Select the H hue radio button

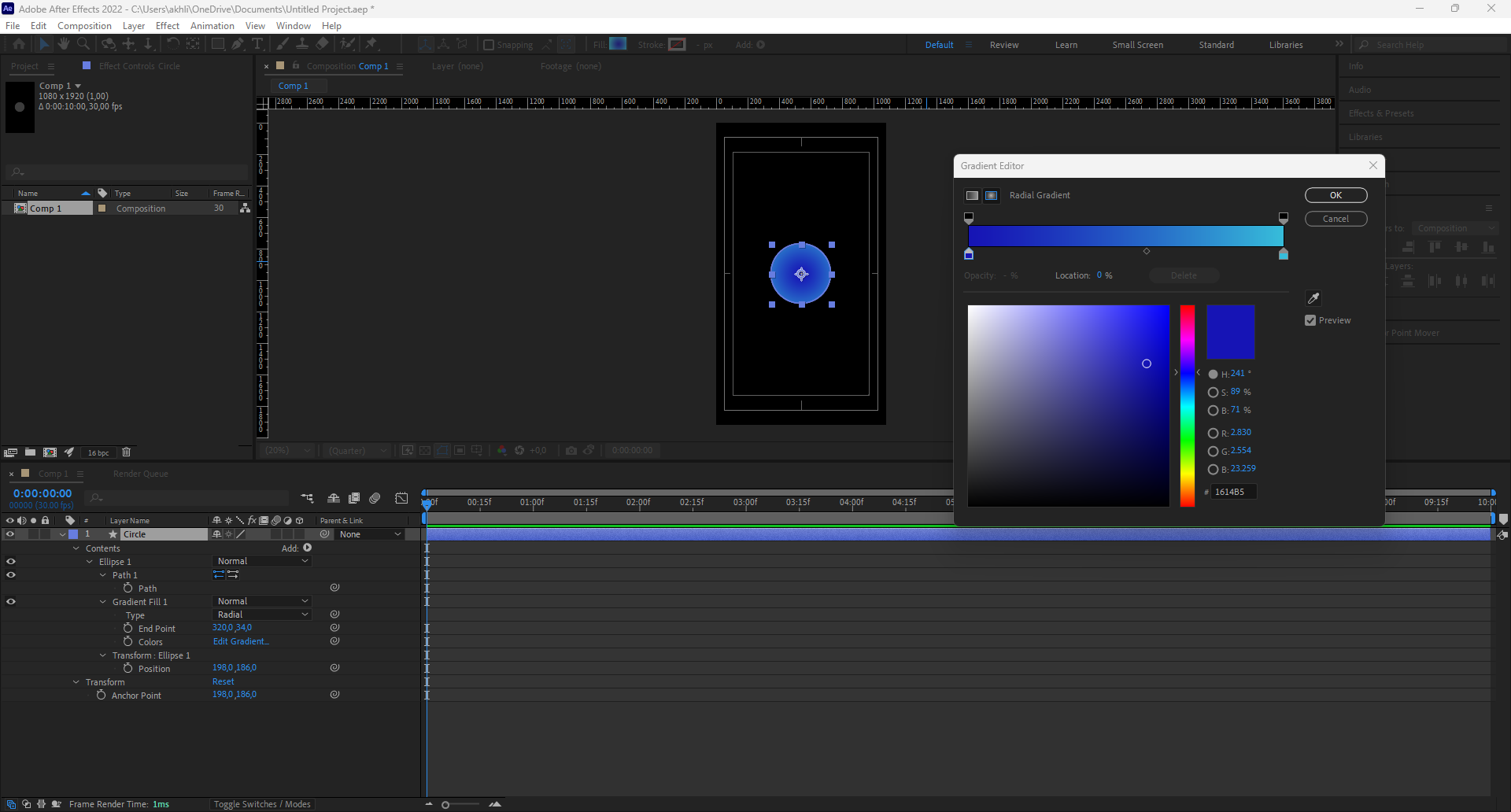[1213, 375]
